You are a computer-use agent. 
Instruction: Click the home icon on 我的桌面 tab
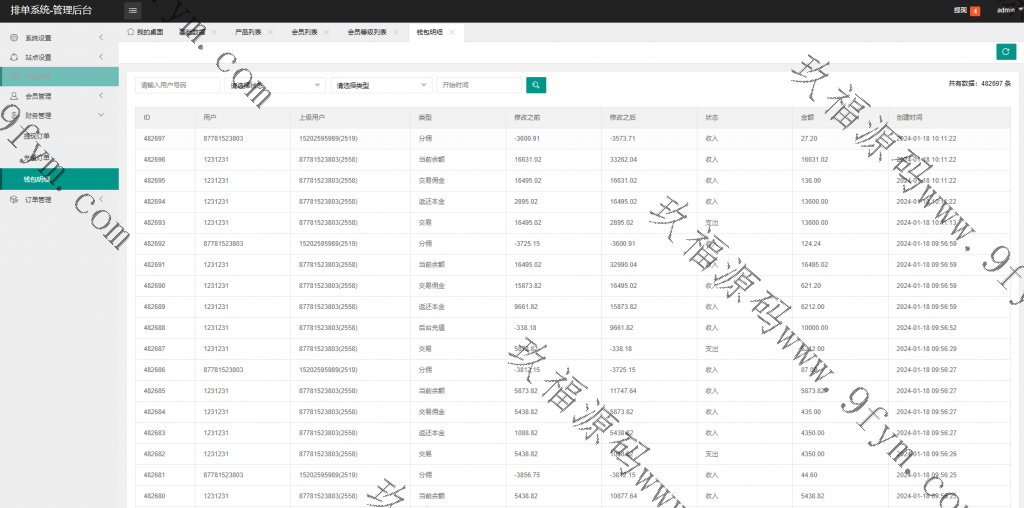point(131,32)
